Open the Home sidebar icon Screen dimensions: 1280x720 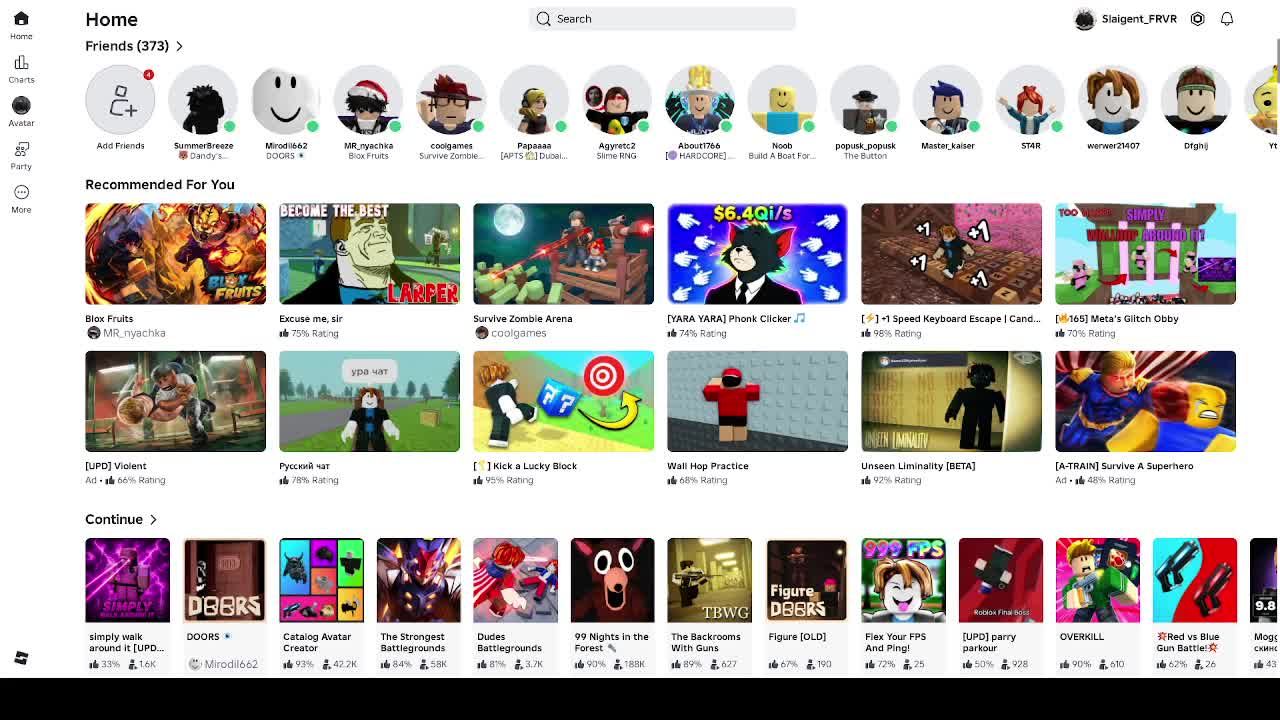point(21,19)
